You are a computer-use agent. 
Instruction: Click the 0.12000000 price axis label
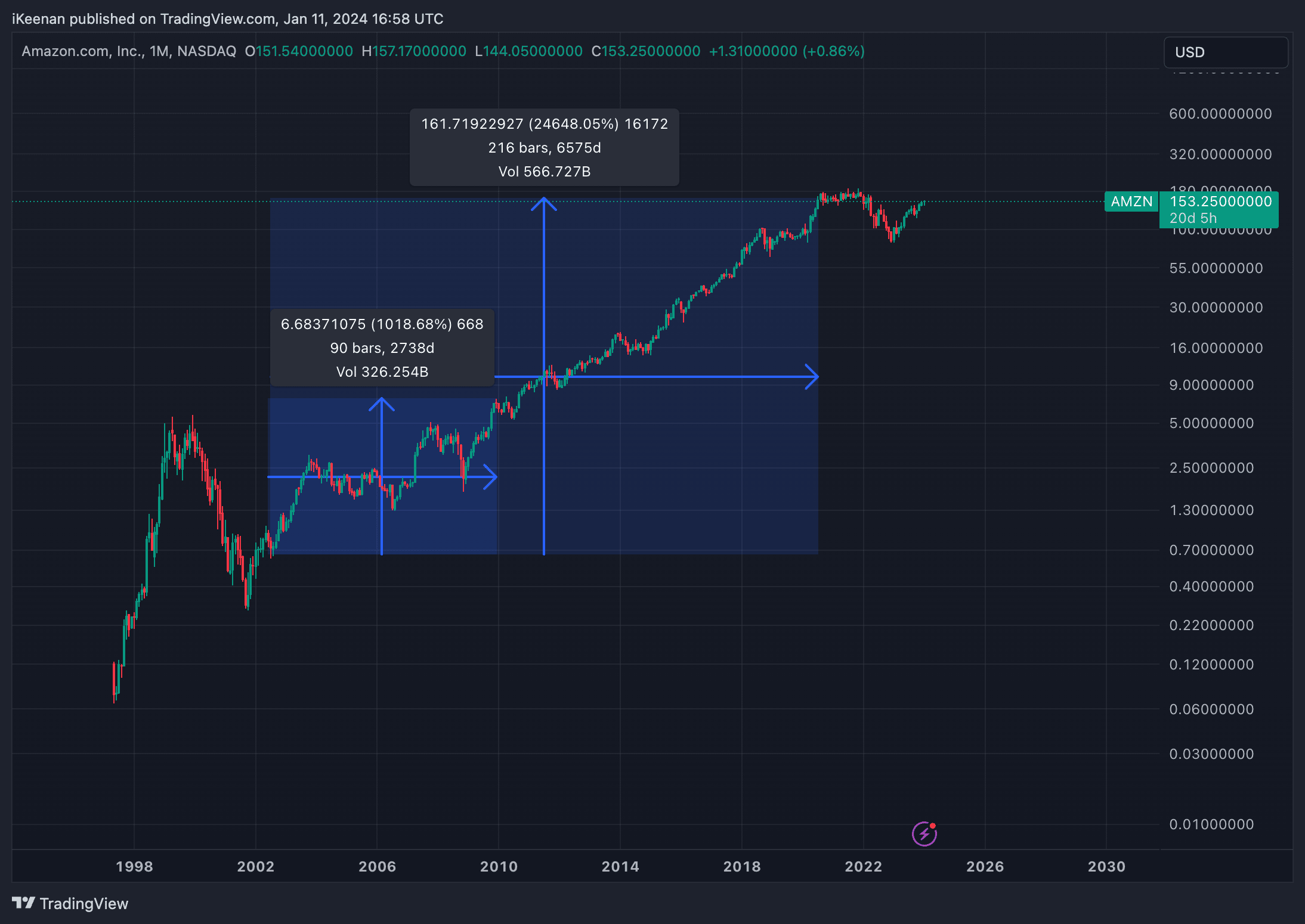[x=1211, y=665]
